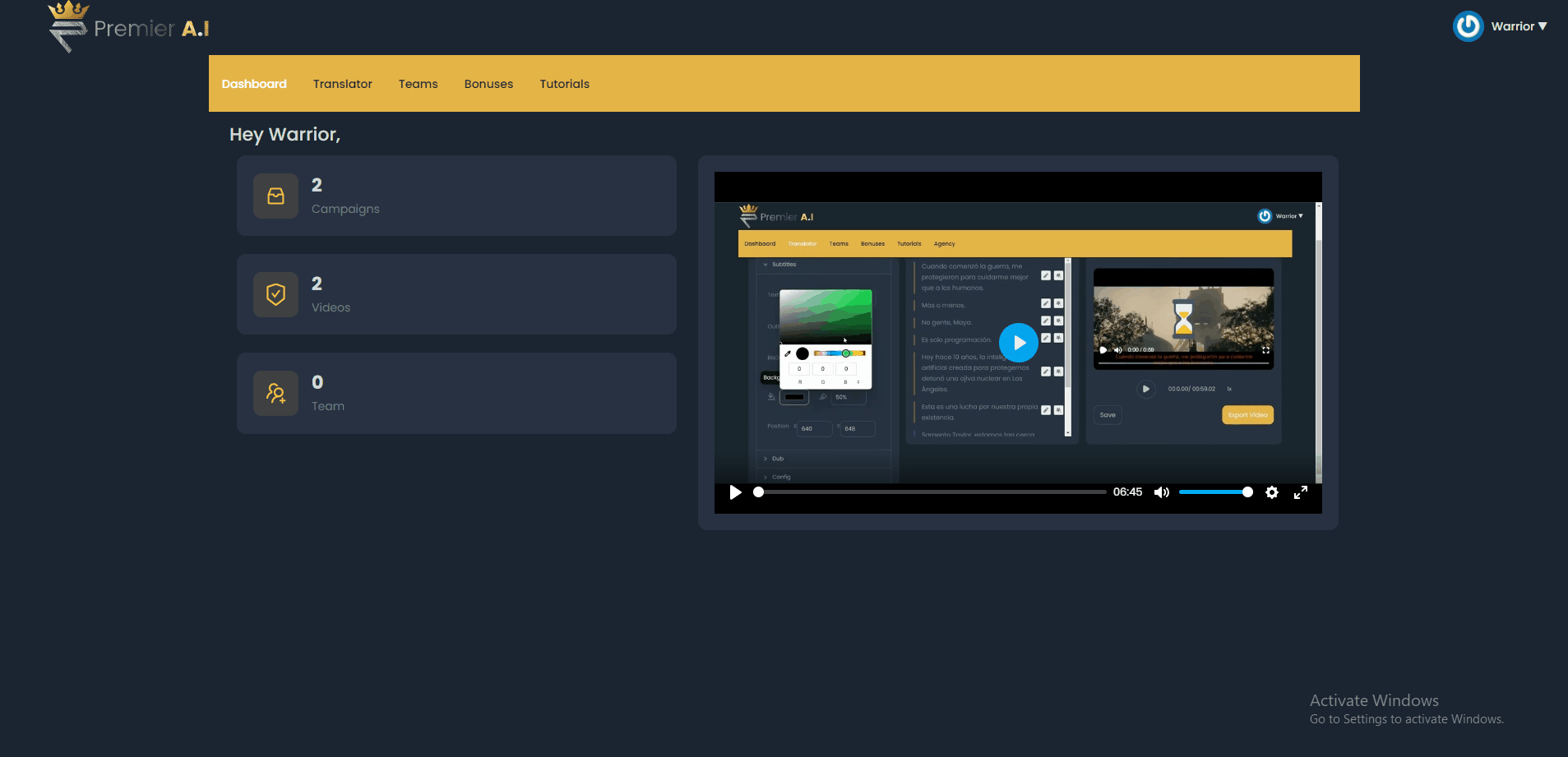The height and width of the screenshot is (757, 1568).
Task: Click the Team add-user icon
Action: click(275, 394)
